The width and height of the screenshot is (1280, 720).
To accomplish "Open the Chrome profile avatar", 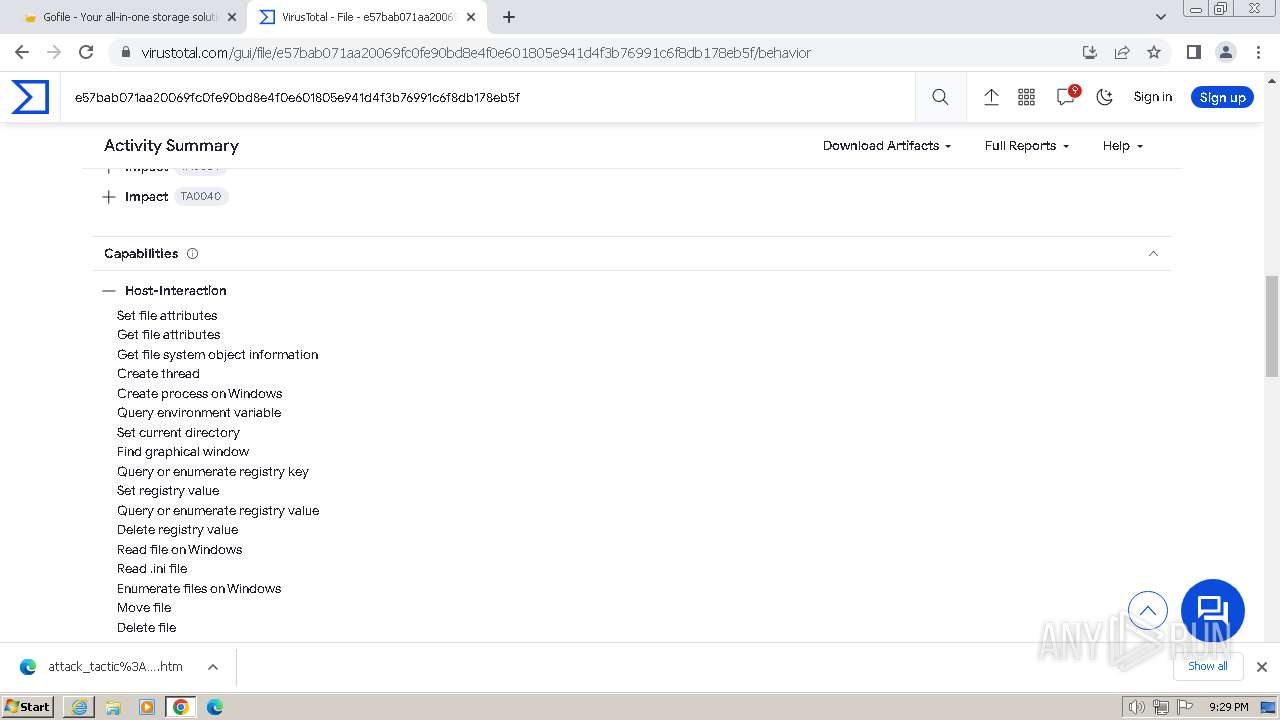I will (x=1225, y=52).
